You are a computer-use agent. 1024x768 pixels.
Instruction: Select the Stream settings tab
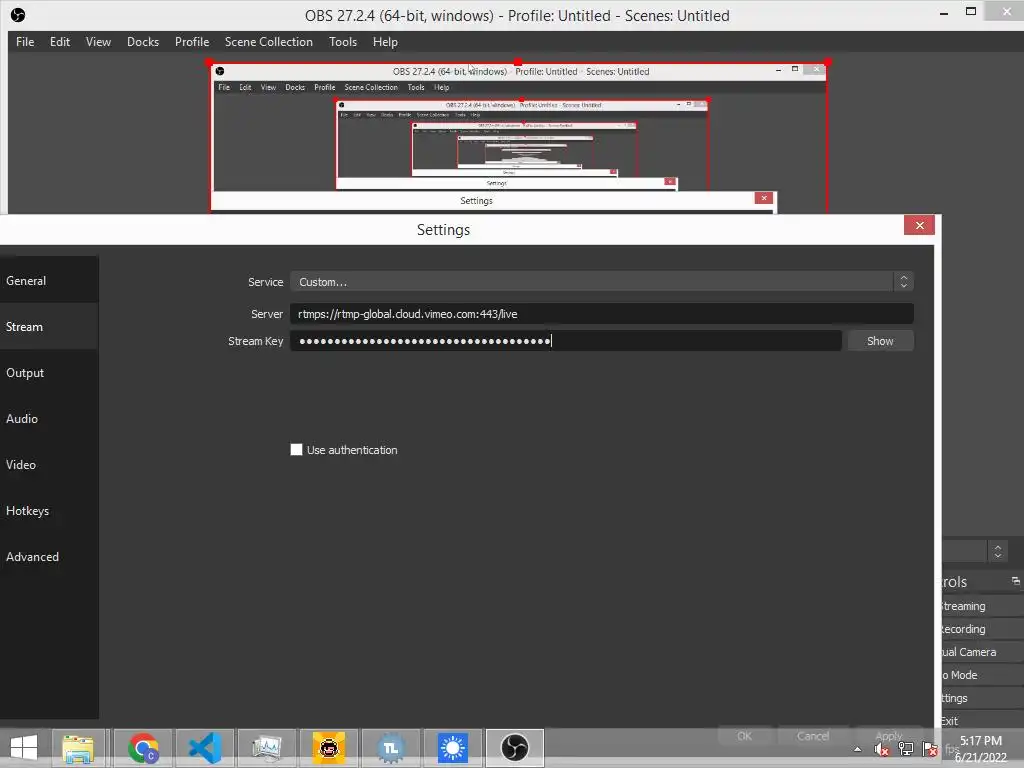tap(49, 327)
